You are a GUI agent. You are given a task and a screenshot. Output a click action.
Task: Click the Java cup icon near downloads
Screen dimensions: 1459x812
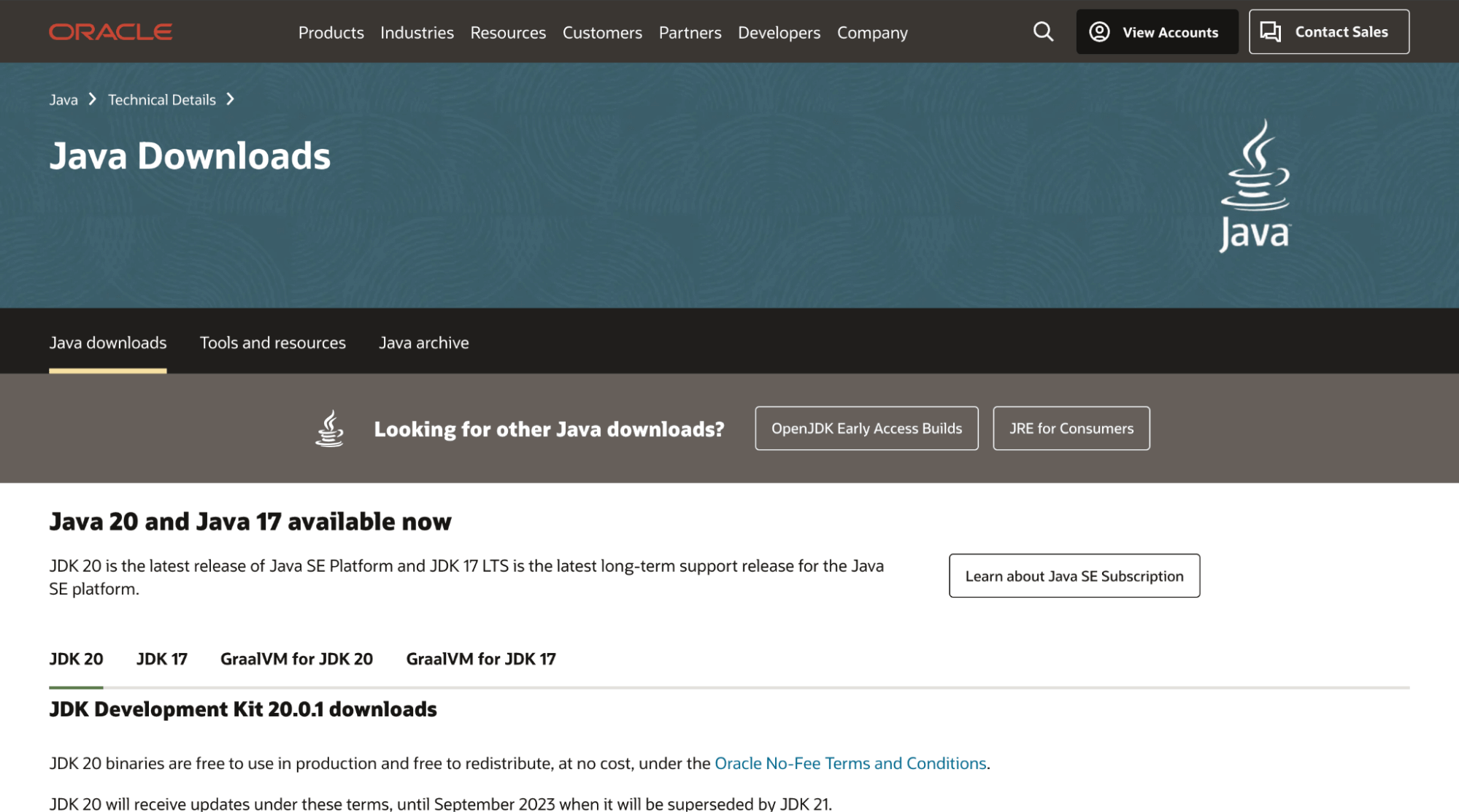329,428
